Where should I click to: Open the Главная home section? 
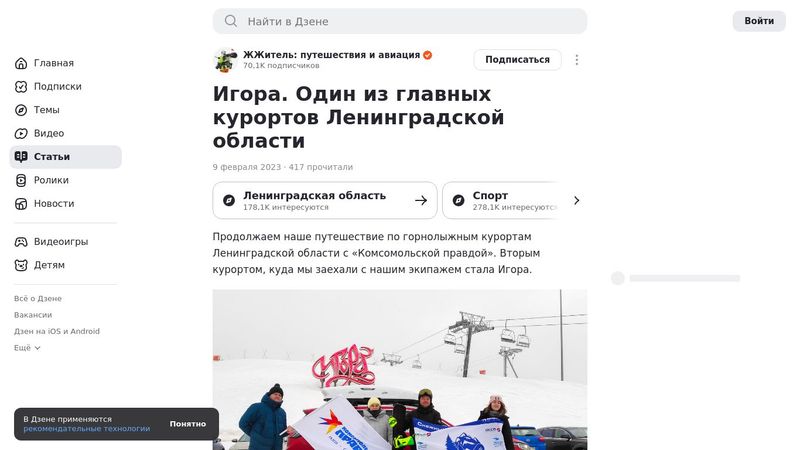point(65,63)
